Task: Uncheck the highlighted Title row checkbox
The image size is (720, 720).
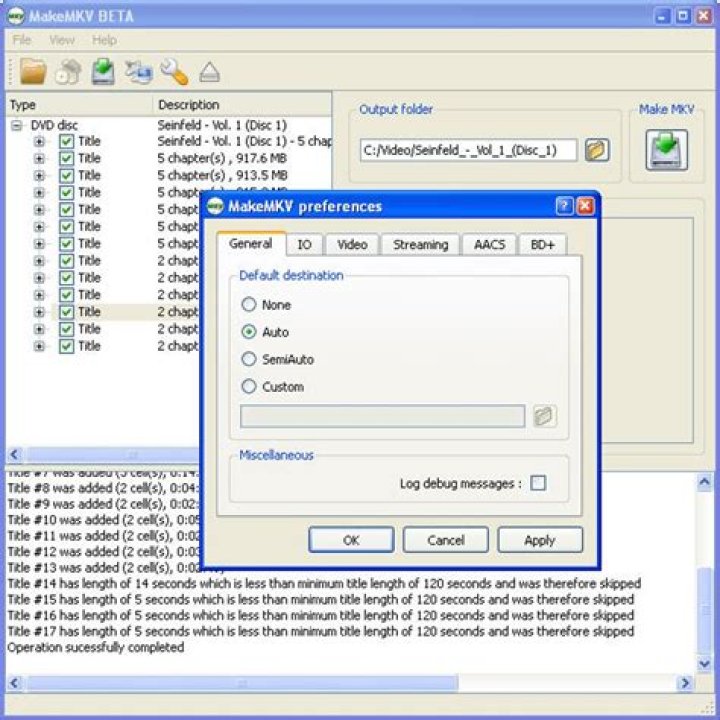Action: [67, 312]
